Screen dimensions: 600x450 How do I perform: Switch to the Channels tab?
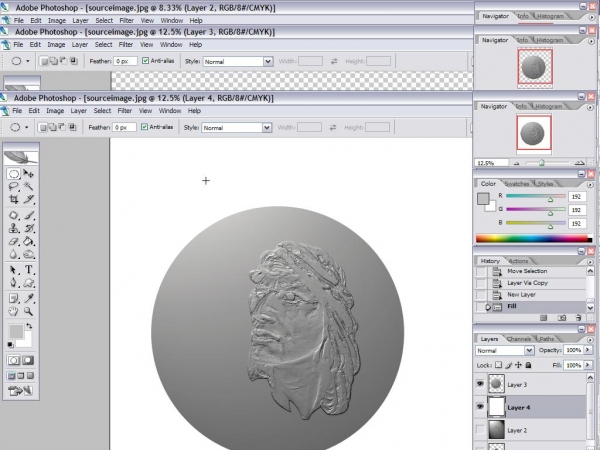coord(518,339)
